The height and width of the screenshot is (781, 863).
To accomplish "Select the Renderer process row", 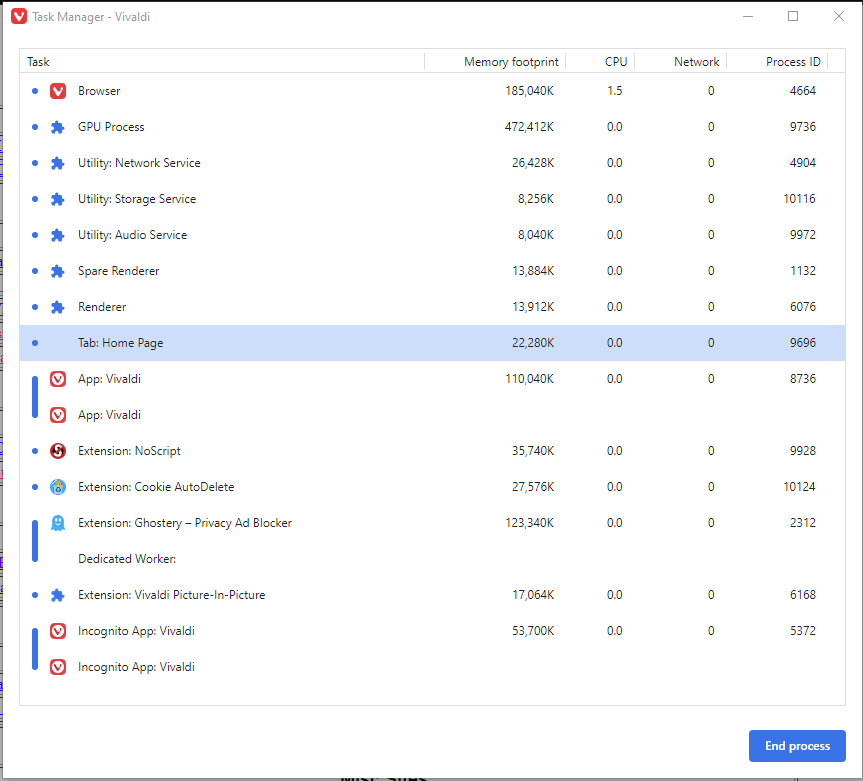I will [433, 307].
